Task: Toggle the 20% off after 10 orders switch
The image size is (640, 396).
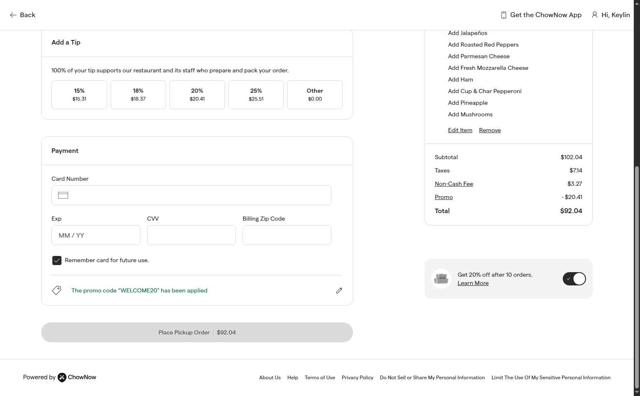Action: (574, 279)
